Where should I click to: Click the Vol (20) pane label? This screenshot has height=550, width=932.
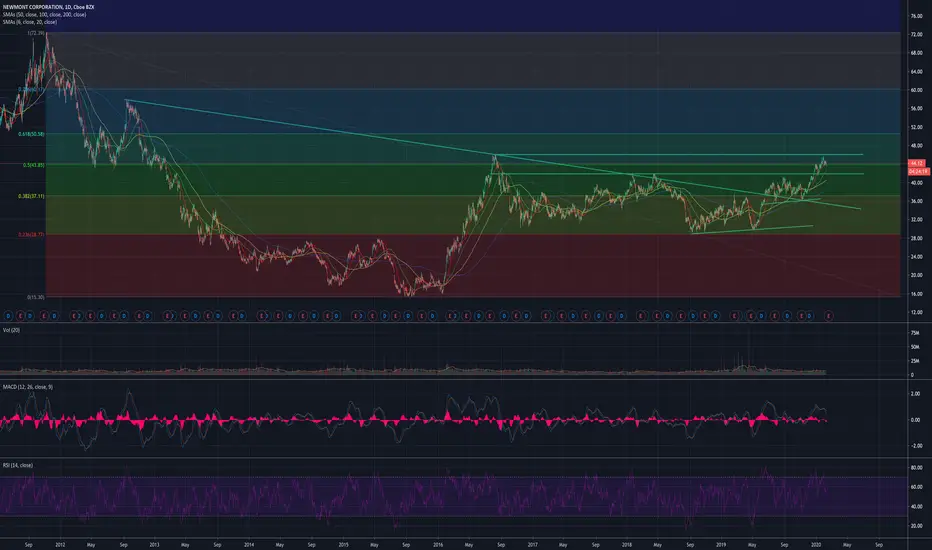click(11, 330)
